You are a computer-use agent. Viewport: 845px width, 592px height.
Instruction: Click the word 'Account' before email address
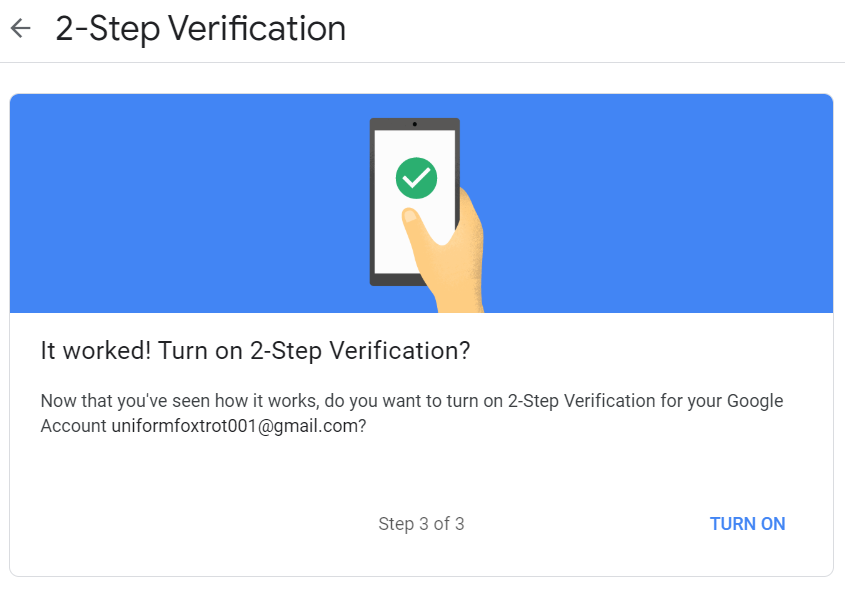pos(74,426)
